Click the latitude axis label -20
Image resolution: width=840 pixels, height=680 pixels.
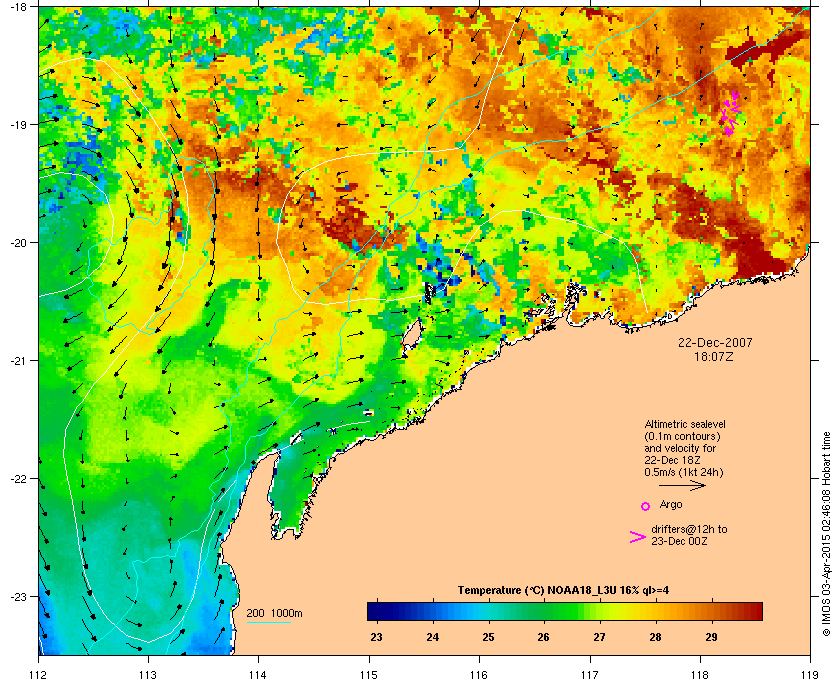(18, 242)
